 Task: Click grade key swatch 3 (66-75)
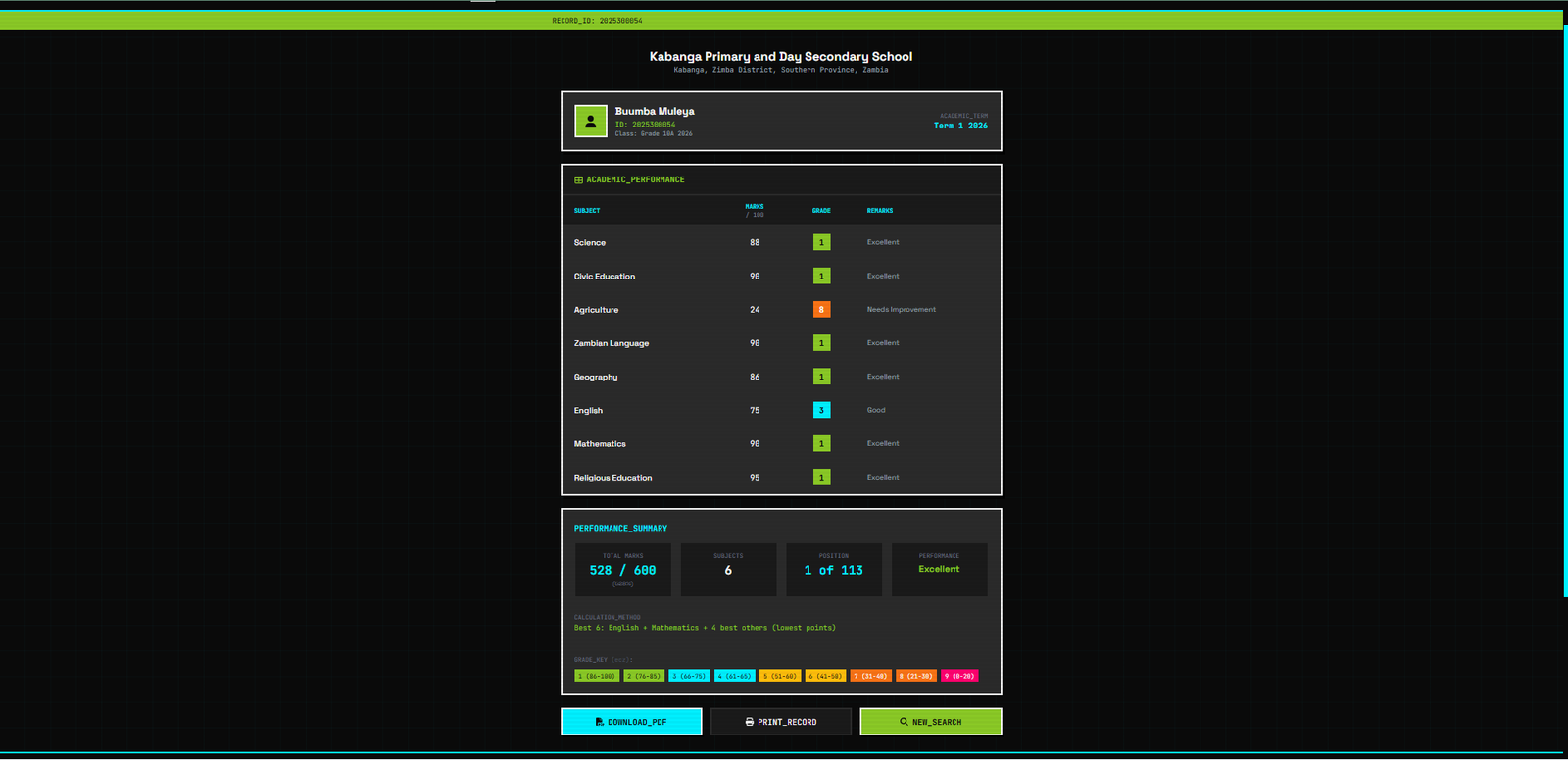point(689,676)
